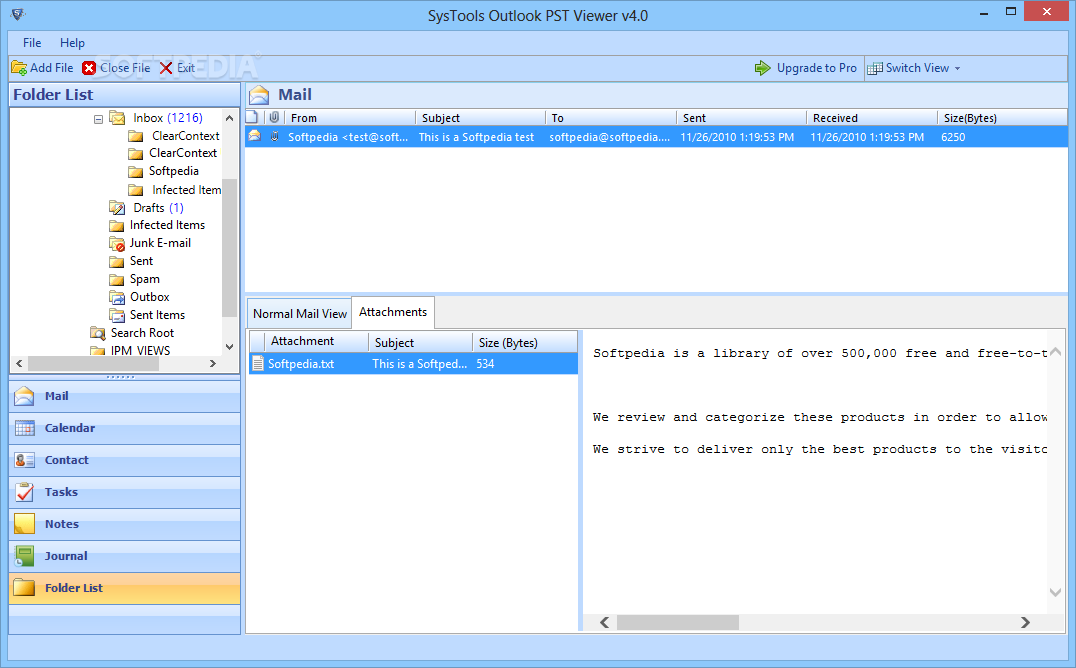Click the Mail envelope icon in navigation pane
This screenshot has height=668, width=1076.
click(24, 396)
